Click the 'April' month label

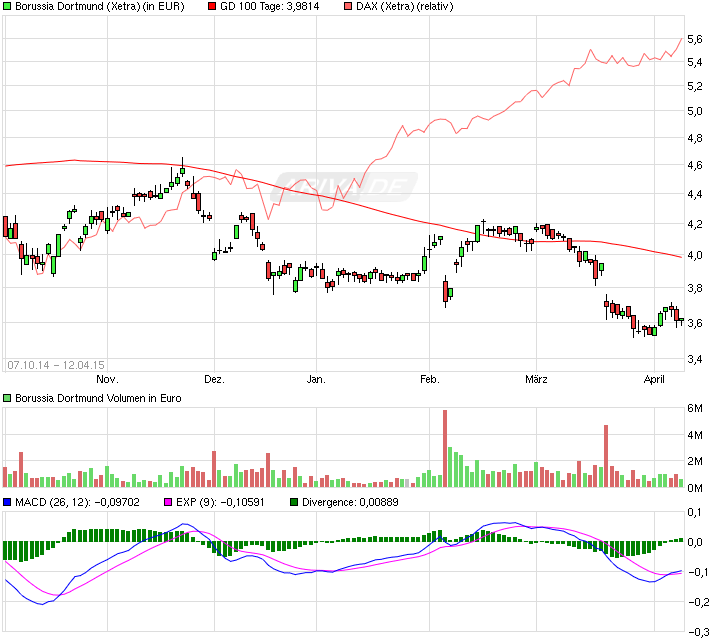[x=654, y=379]
